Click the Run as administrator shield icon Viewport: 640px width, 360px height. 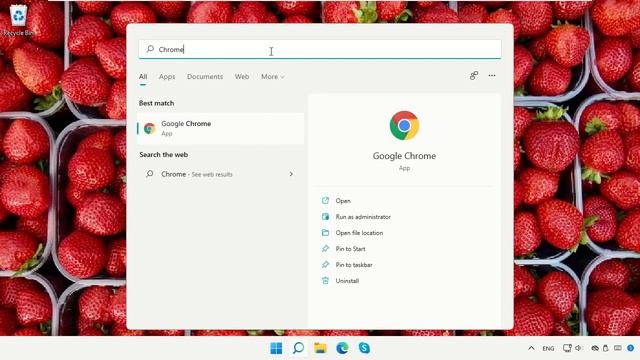click(325, 217)
